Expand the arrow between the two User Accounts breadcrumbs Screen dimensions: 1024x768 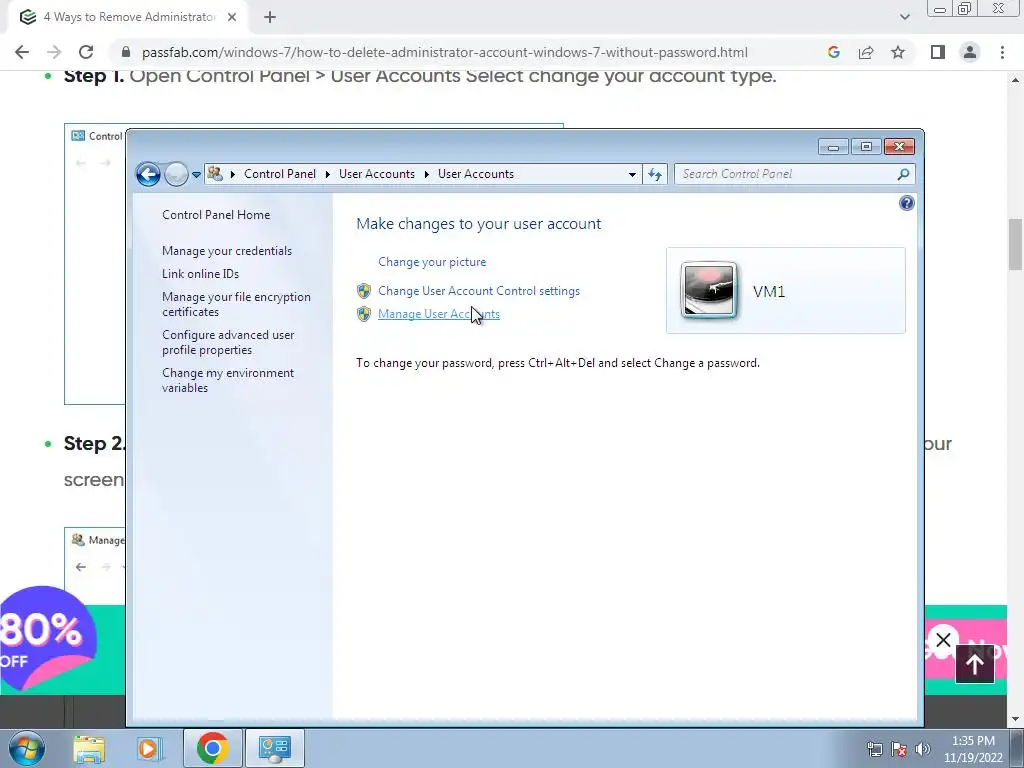(x=426, y=174)
